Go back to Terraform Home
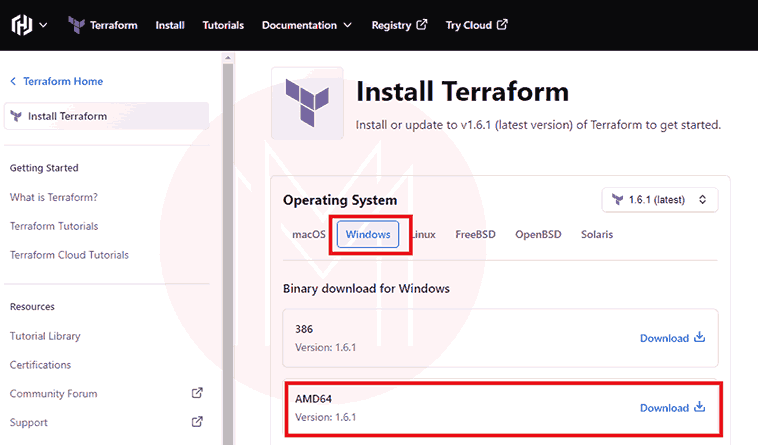The image size is (758, 445). [56, 81]
